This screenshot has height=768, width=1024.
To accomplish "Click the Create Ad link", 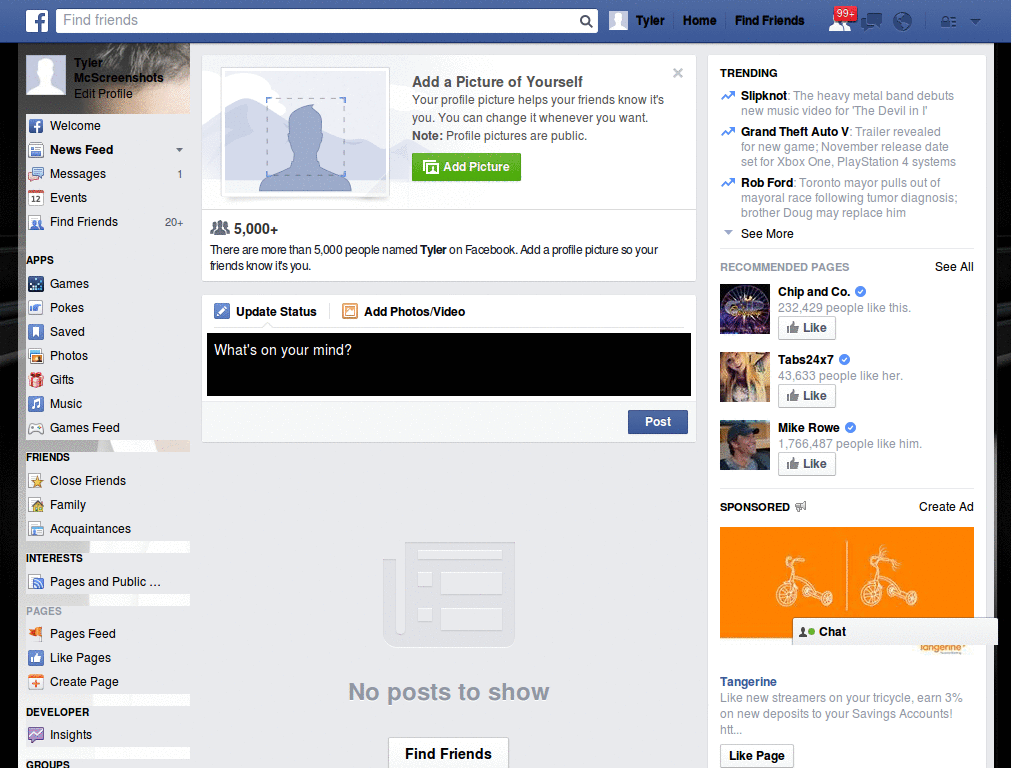I will (x=946, y=507).
